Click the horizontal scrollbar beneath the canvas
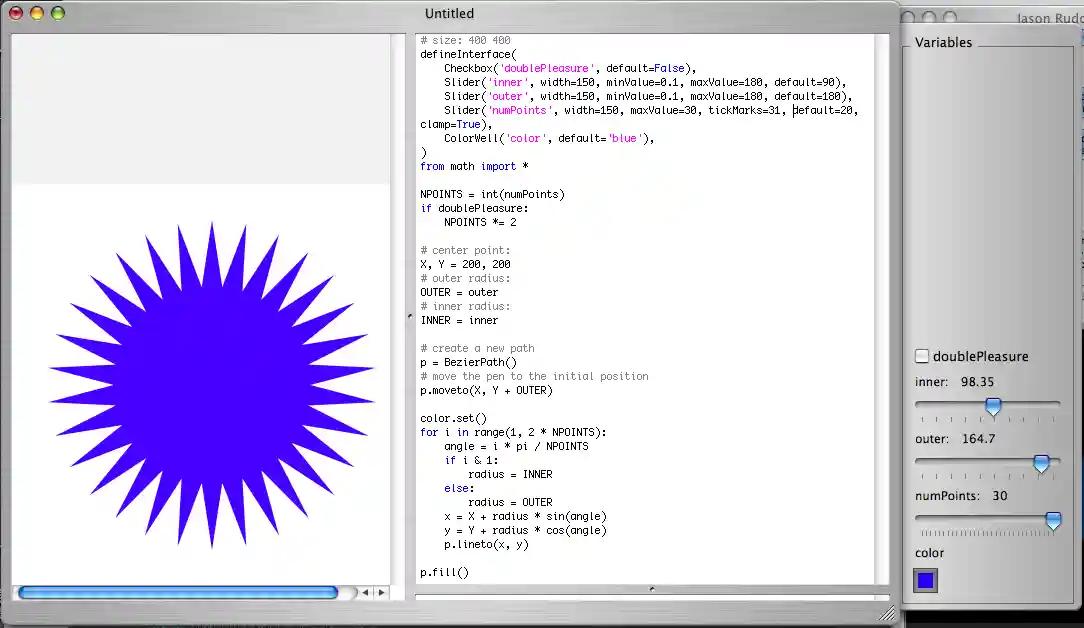 (x=180, y=592)
